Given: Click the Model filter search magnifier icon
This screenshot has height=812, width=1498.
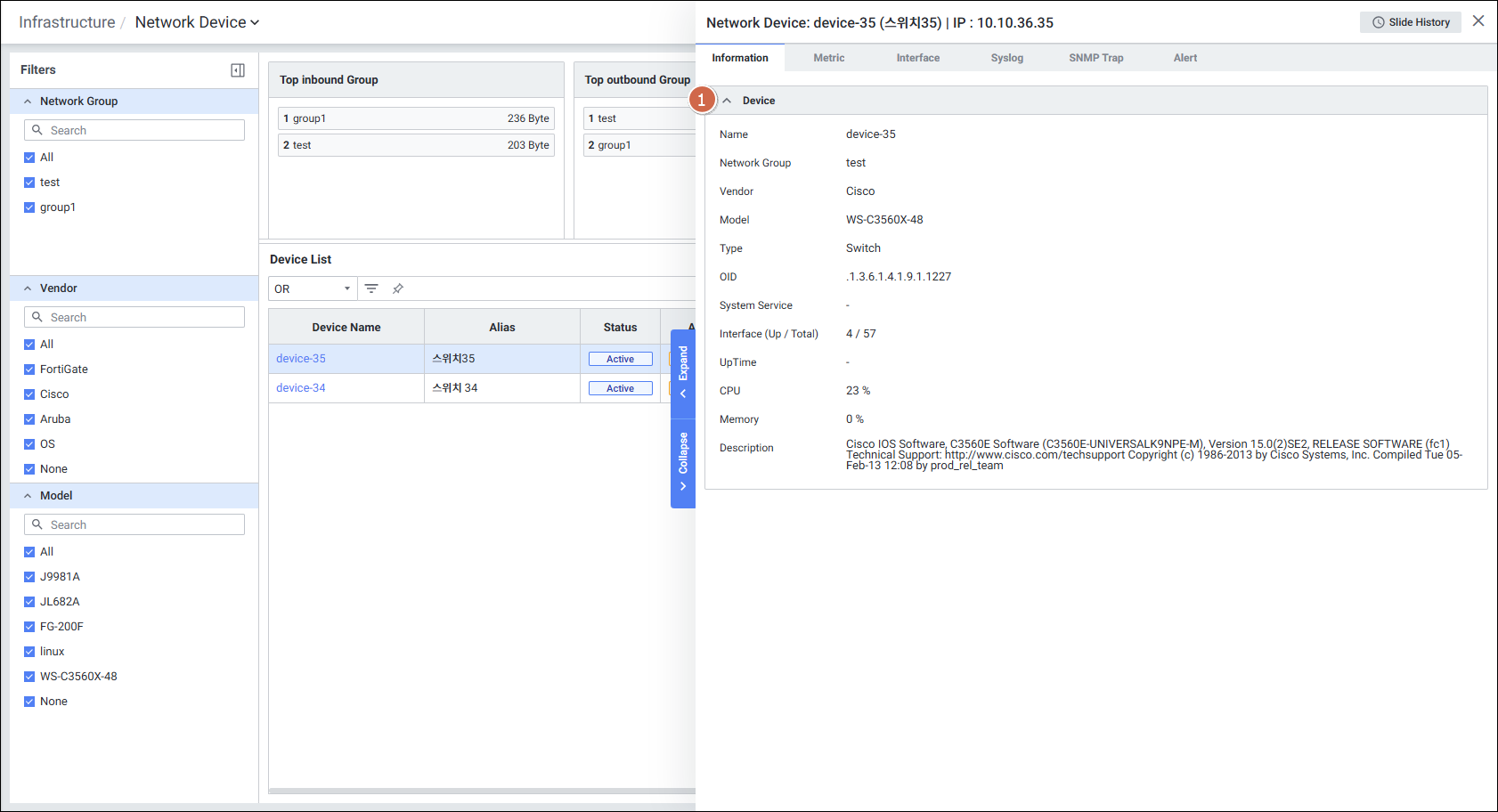Looking at the screenshot, I should 37,524.
